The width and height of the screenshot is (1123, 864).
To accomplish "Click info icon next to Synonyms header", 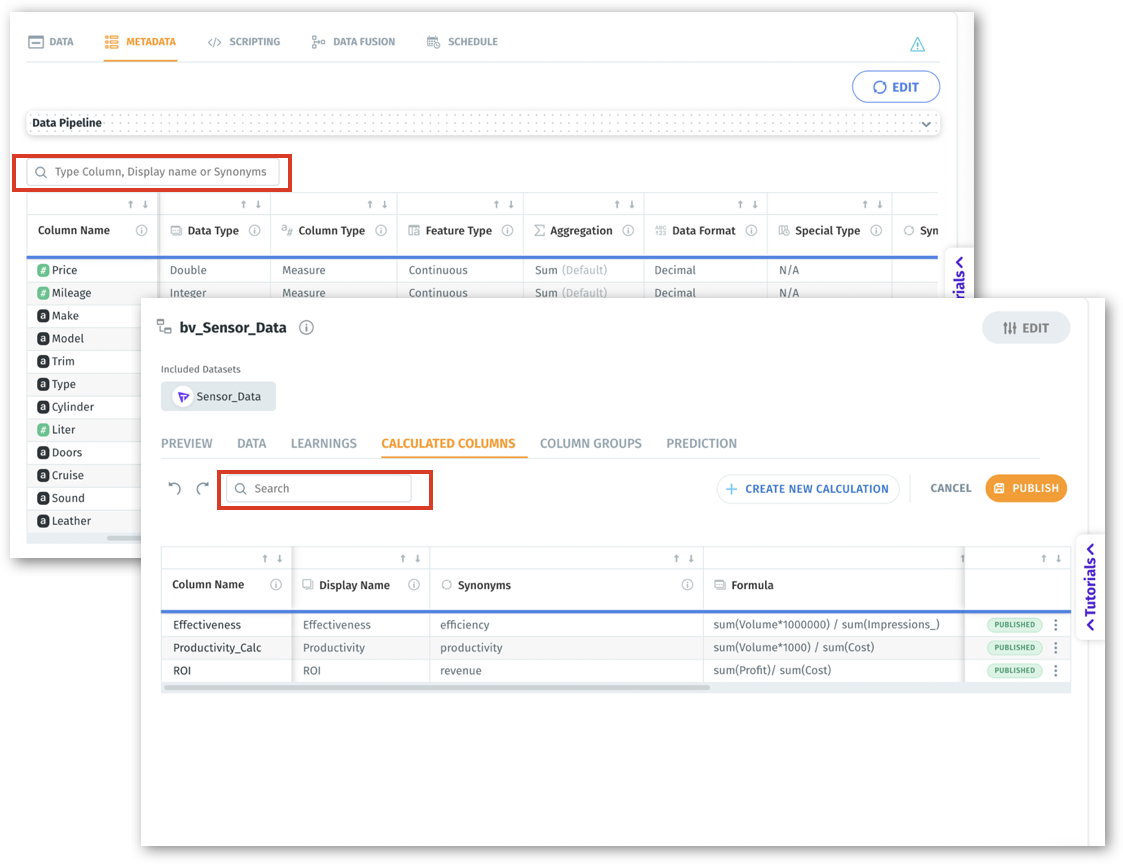I will [x=687, y=585].
